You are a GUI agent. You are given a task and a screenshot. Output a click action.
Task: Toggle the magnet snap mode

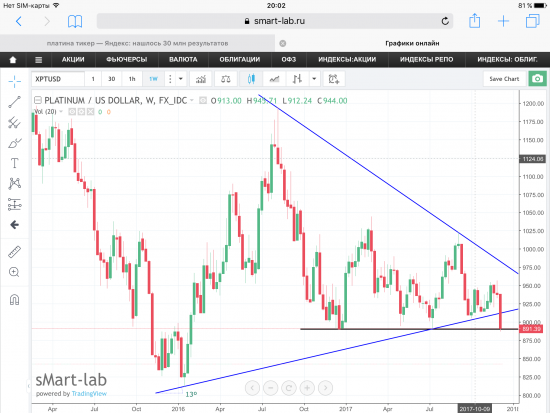coord(15,300)
